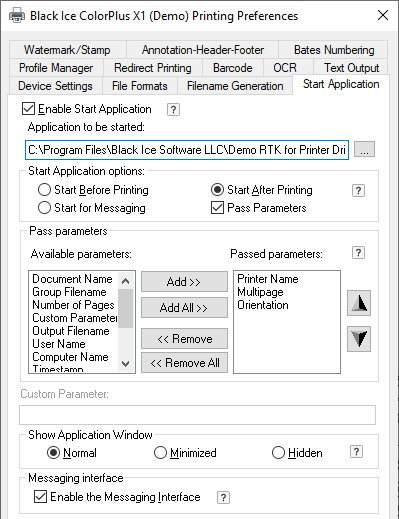Click the available parameters scroll up arrow
The image size is (399, 519).
click(125, 281)
